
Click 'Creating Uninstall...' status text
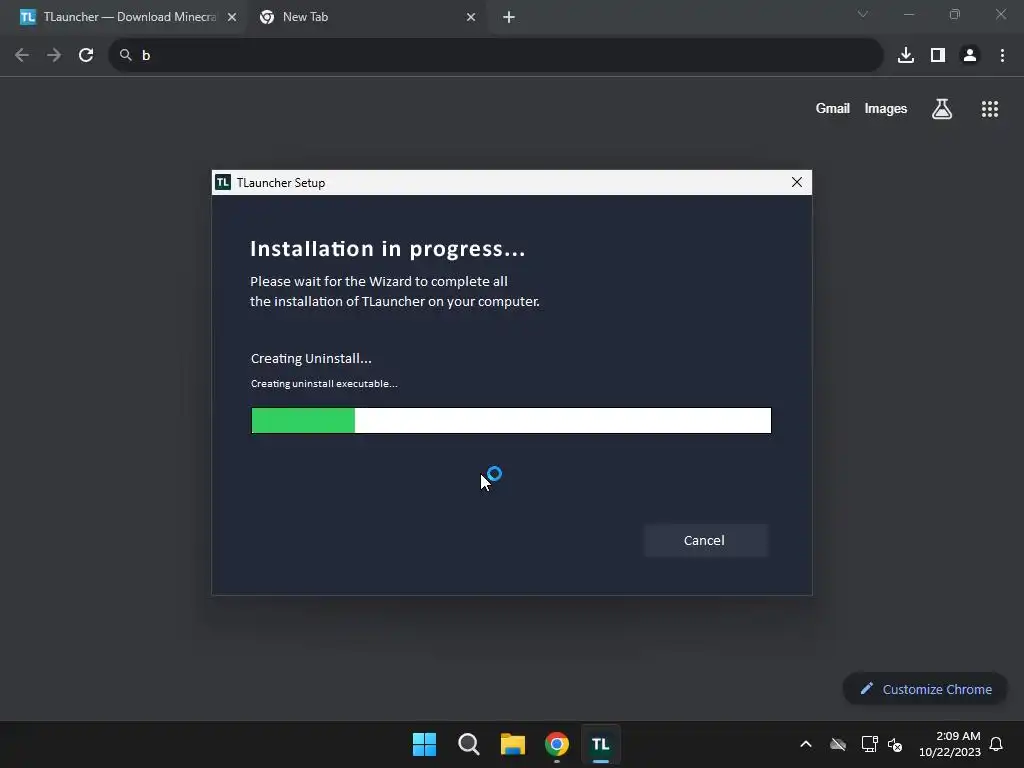pos(311,358)
